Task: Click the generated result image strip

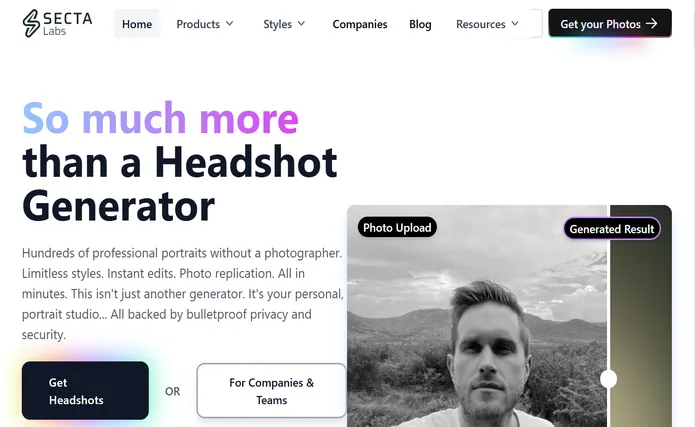Action: pos(641,316)
